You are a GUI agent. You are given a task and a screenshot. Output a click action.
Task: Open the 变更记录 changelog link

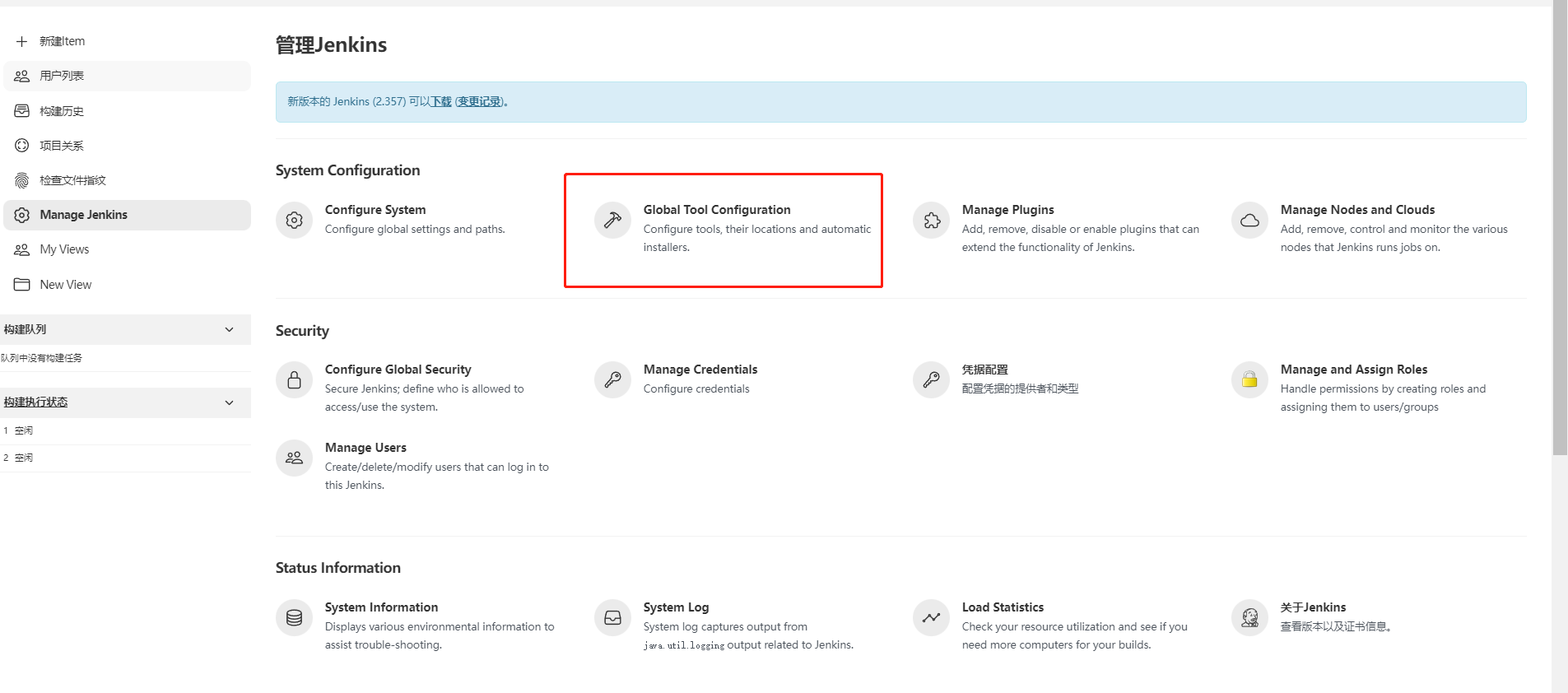click(480, 102)
